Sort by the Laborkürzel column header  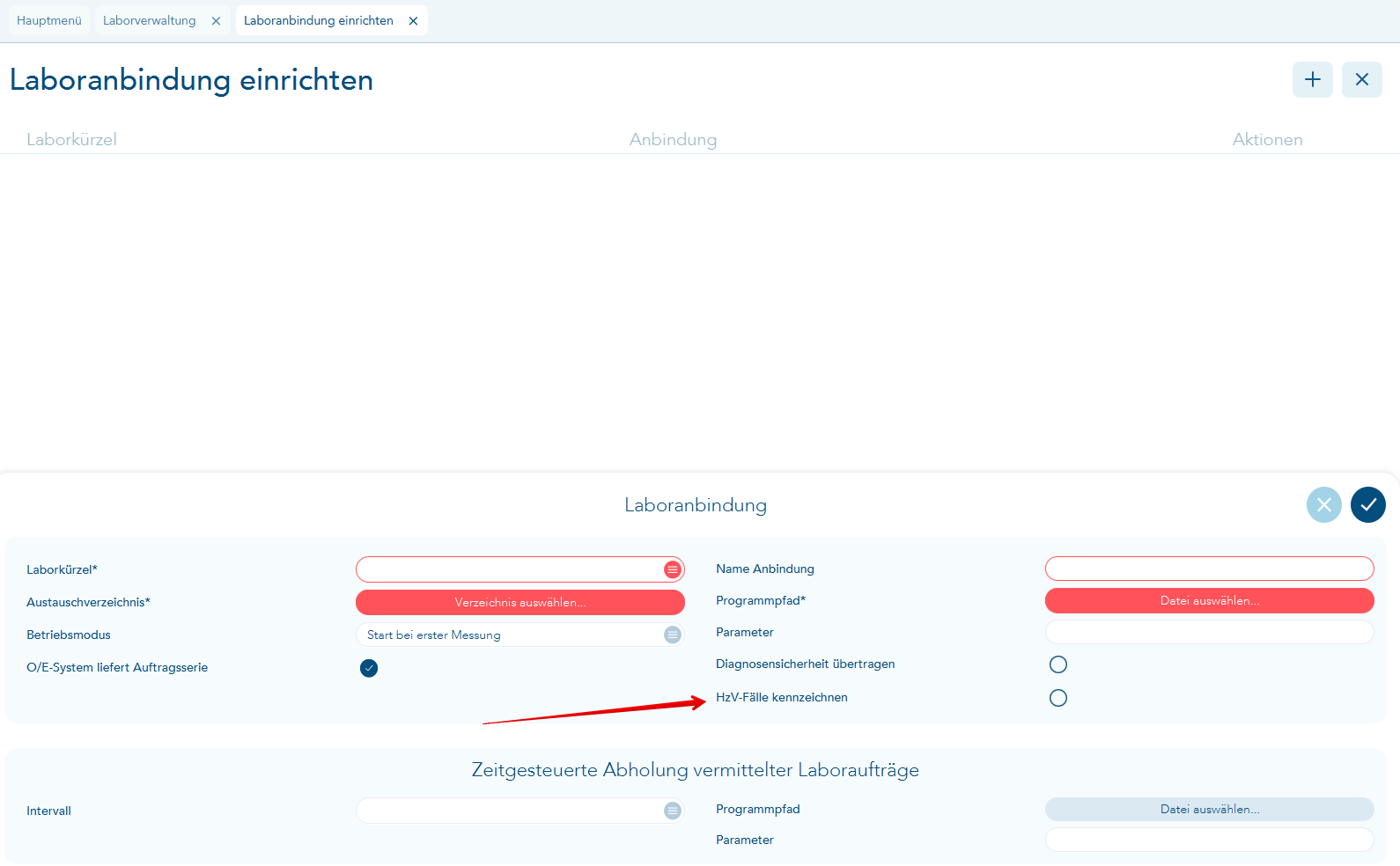71,139
